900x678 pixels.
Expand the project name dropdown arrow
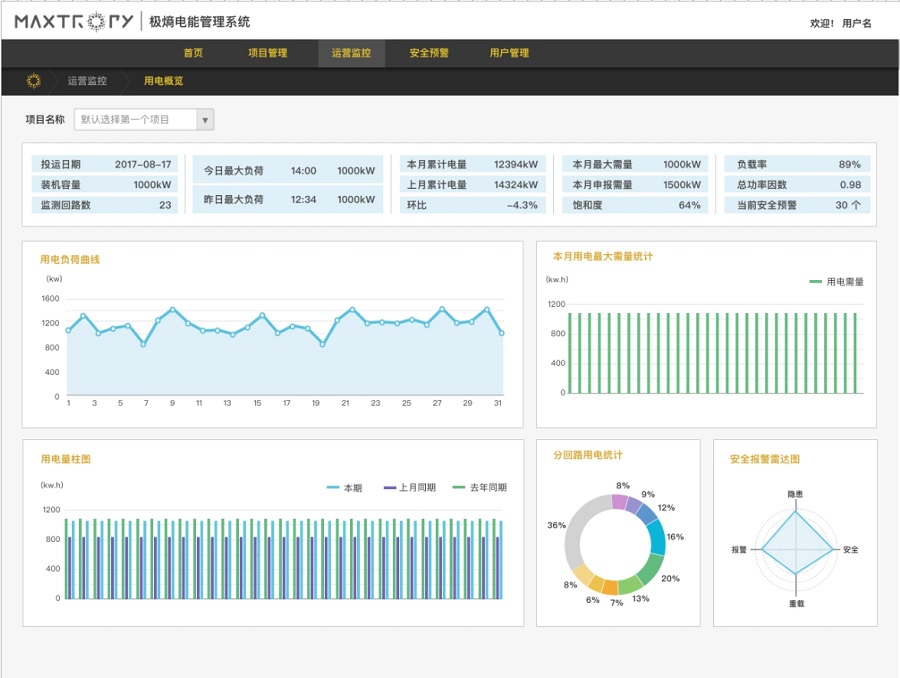click(x=205, y=120)
